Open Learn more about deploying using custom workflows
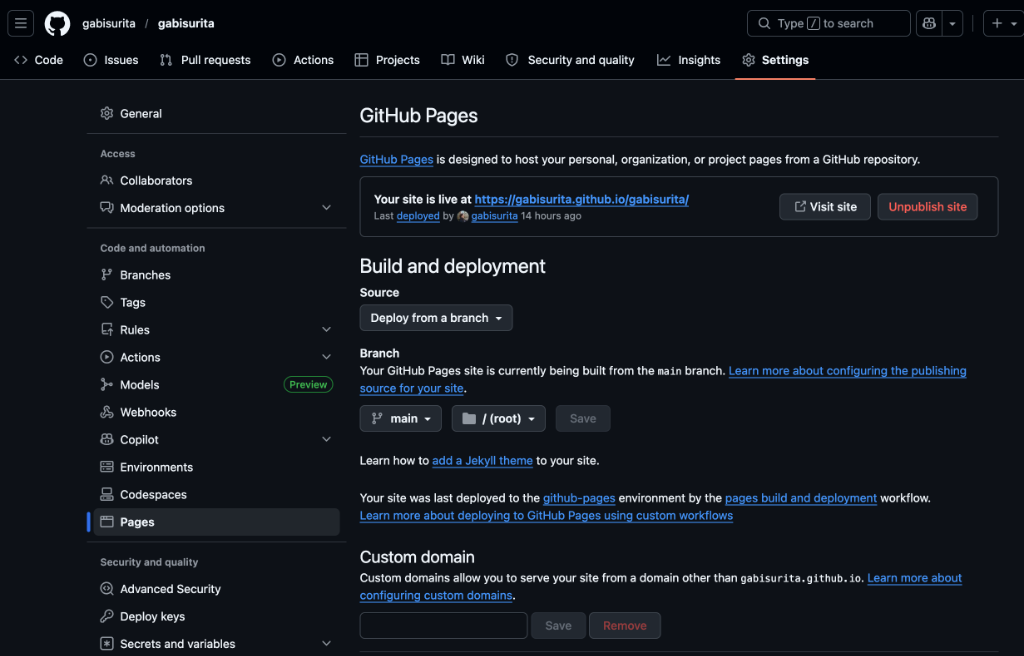1024x656 pixels. tap(546, 516)
